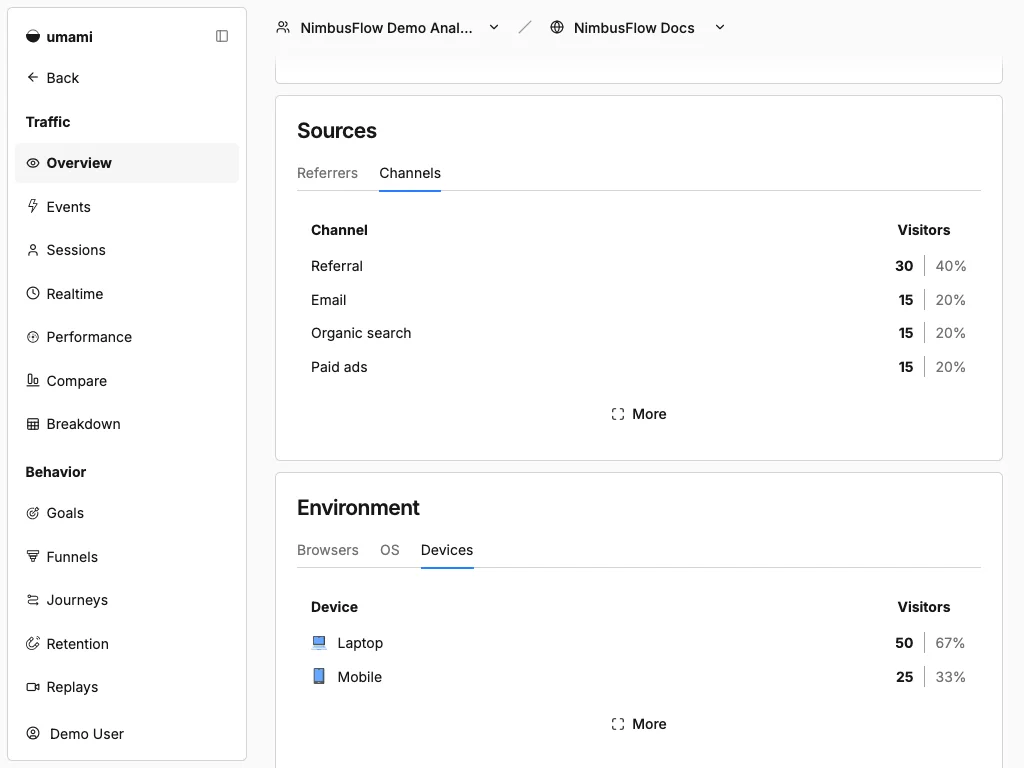This screenshot has height=768, width=1024.
Task: Open the Compare page
Action: click(x=127, y=380)
